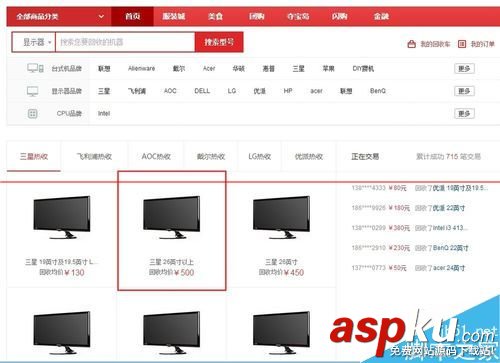
Task: Open the 金融 nav item
Action: click(381, 16)
